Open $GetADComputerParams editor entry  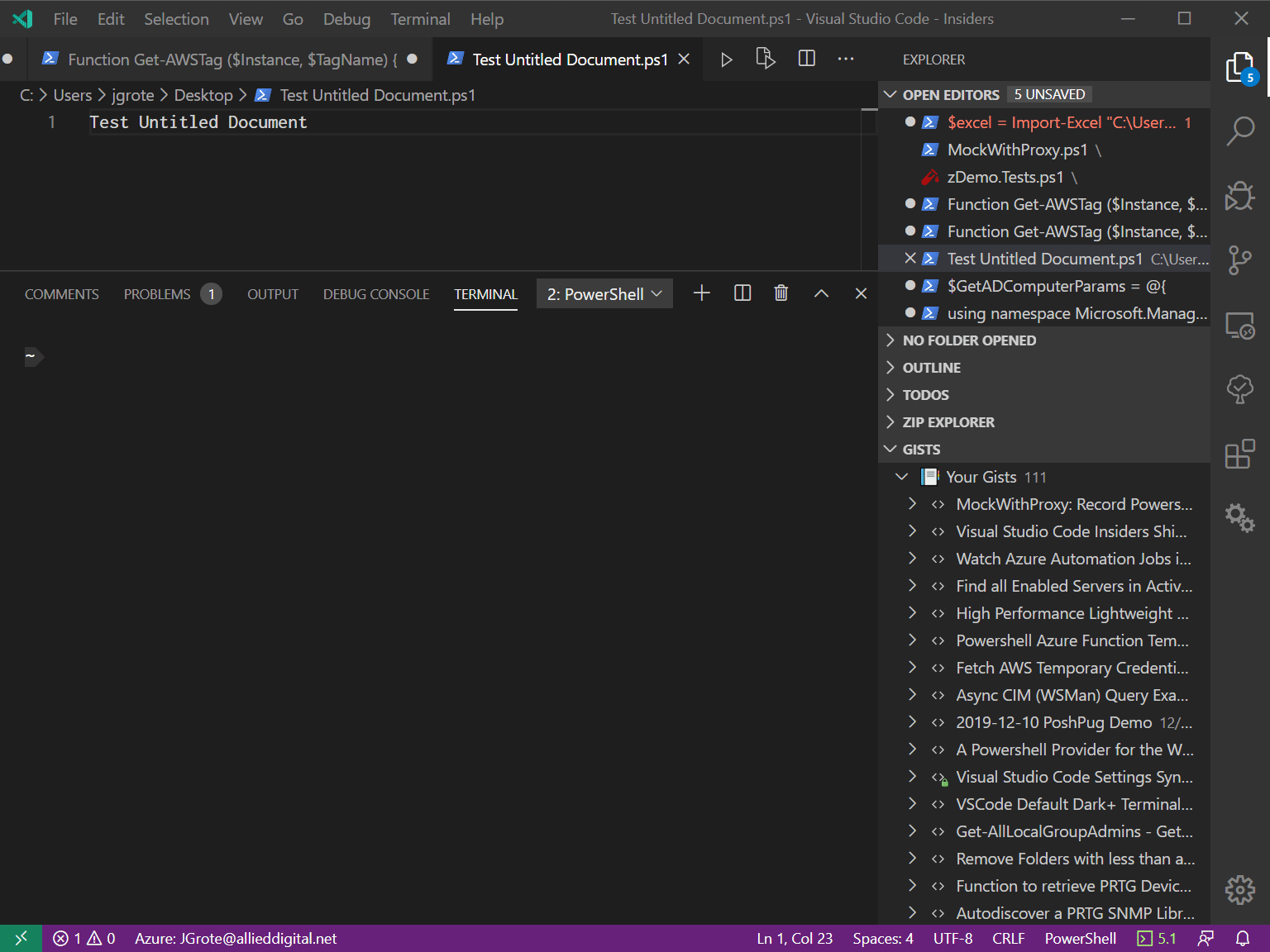pos(1045,286)
